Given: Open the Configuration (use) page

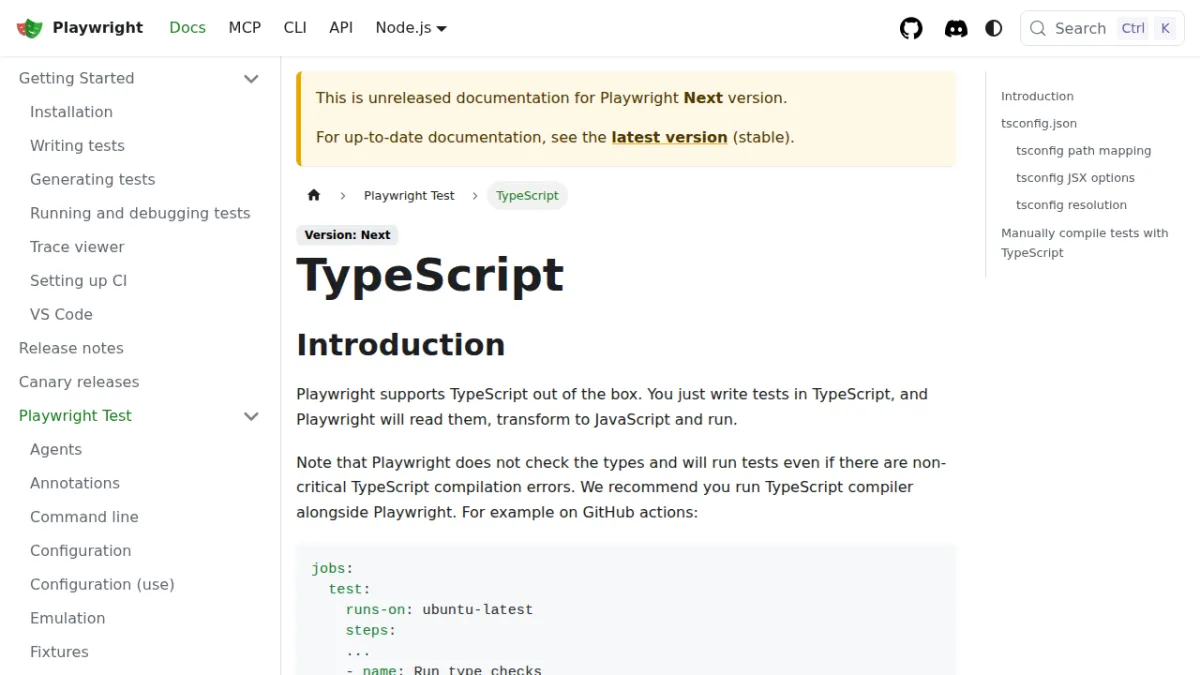Looking at the screenshot, I should (102, 584).
